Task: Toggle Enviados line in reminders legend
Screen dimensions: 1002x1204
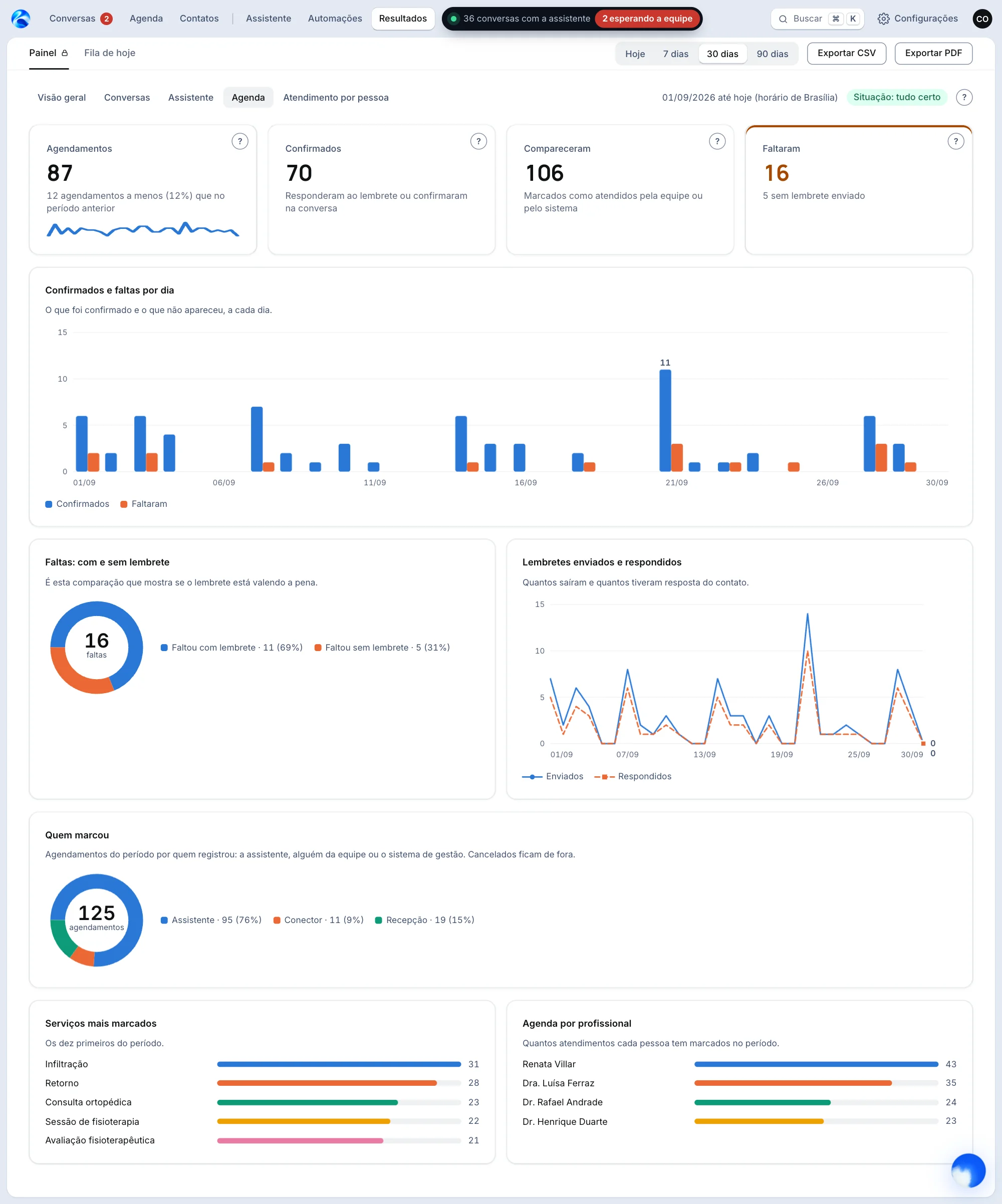Action: 552,776
